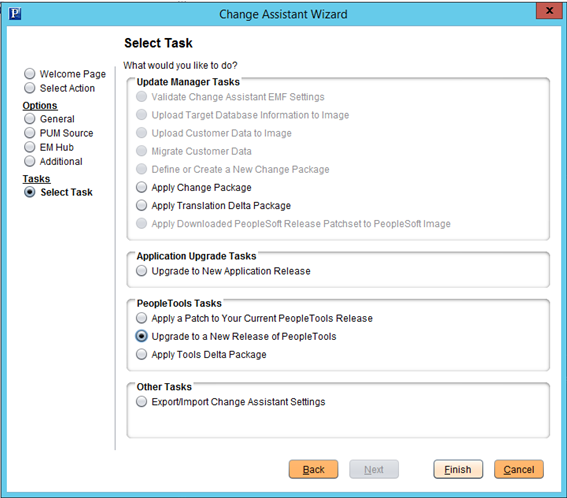567x498 pixels.
Task: Click the Application Upgrade Tasks group label
Action: click(x=196, y=256)
